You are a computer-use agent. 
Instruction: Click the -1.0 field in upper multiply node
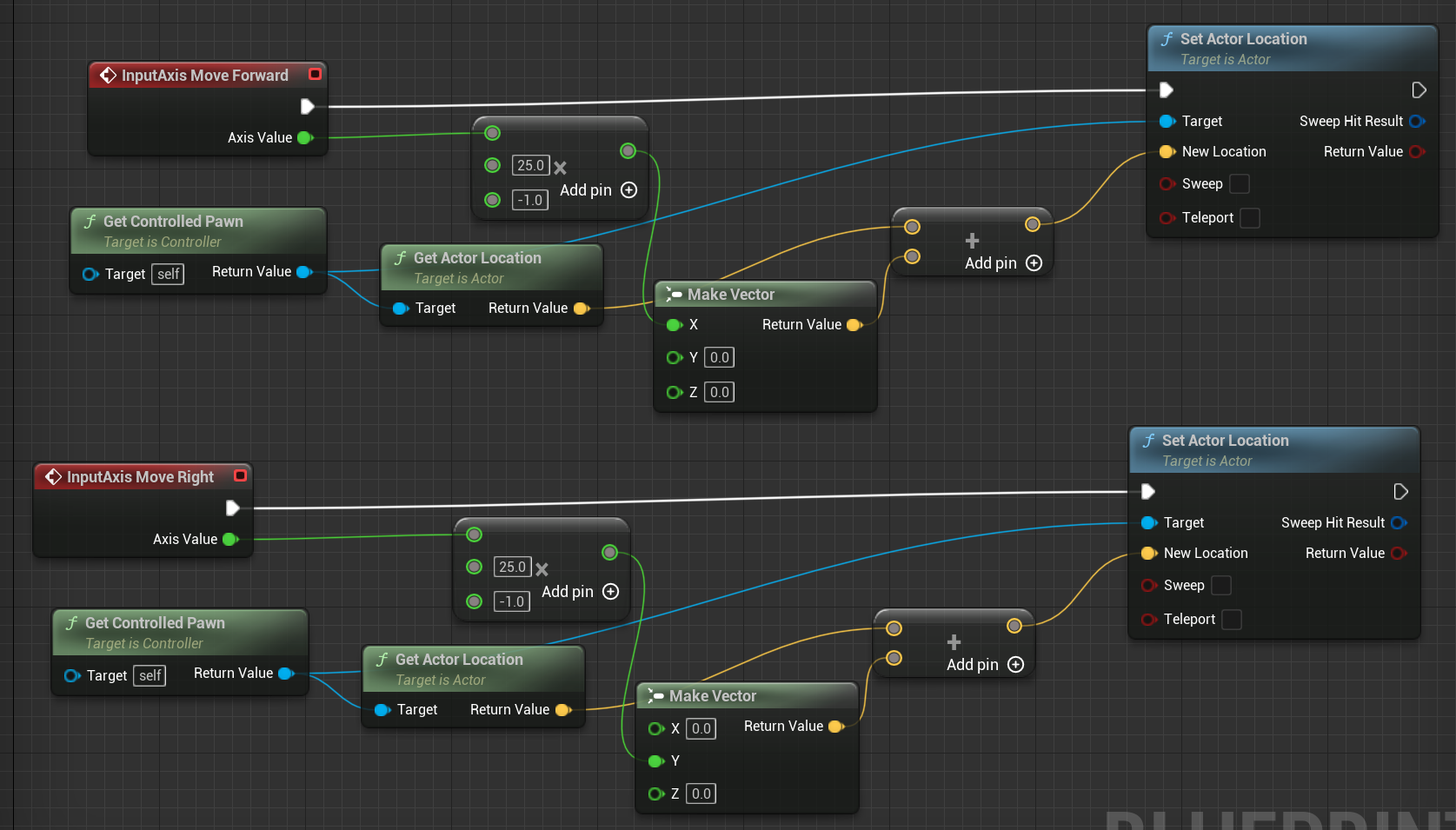click(530, 200)
